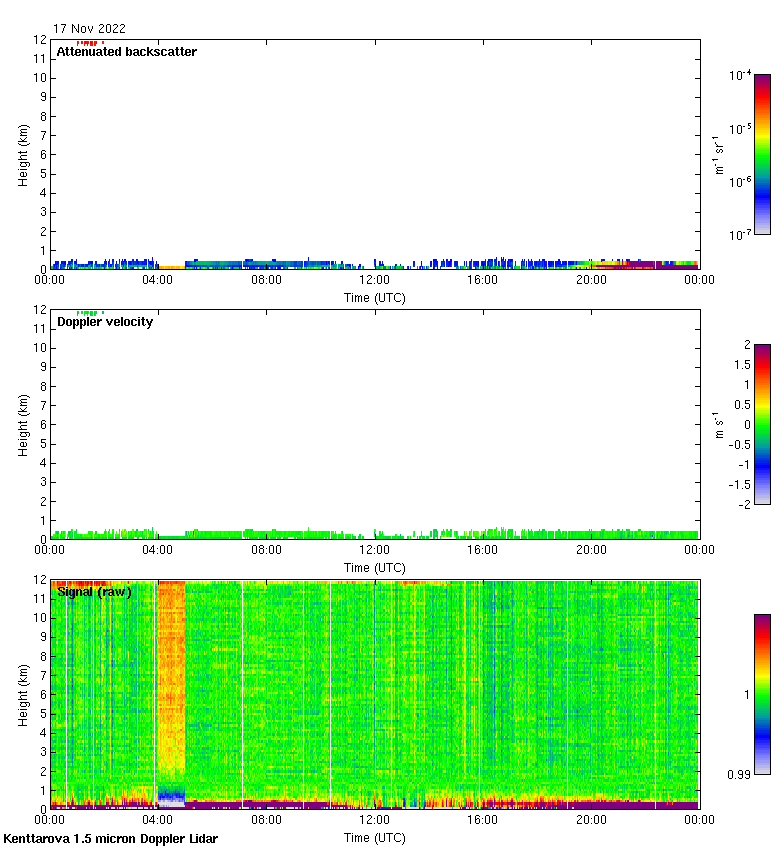Select the "Attenuated backscatter" panel title
The width and height of the screenshot is (780, 850).
pos(127,52)
